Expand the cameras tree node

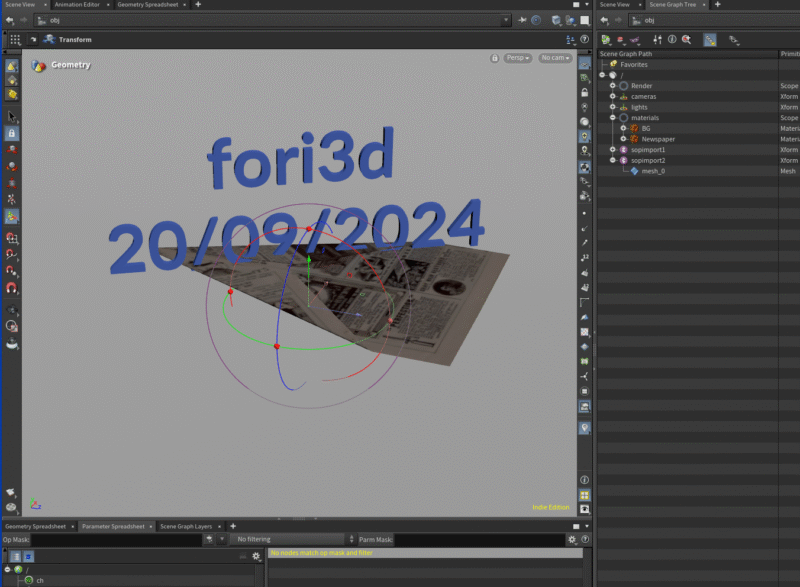[x=612, y=97]
